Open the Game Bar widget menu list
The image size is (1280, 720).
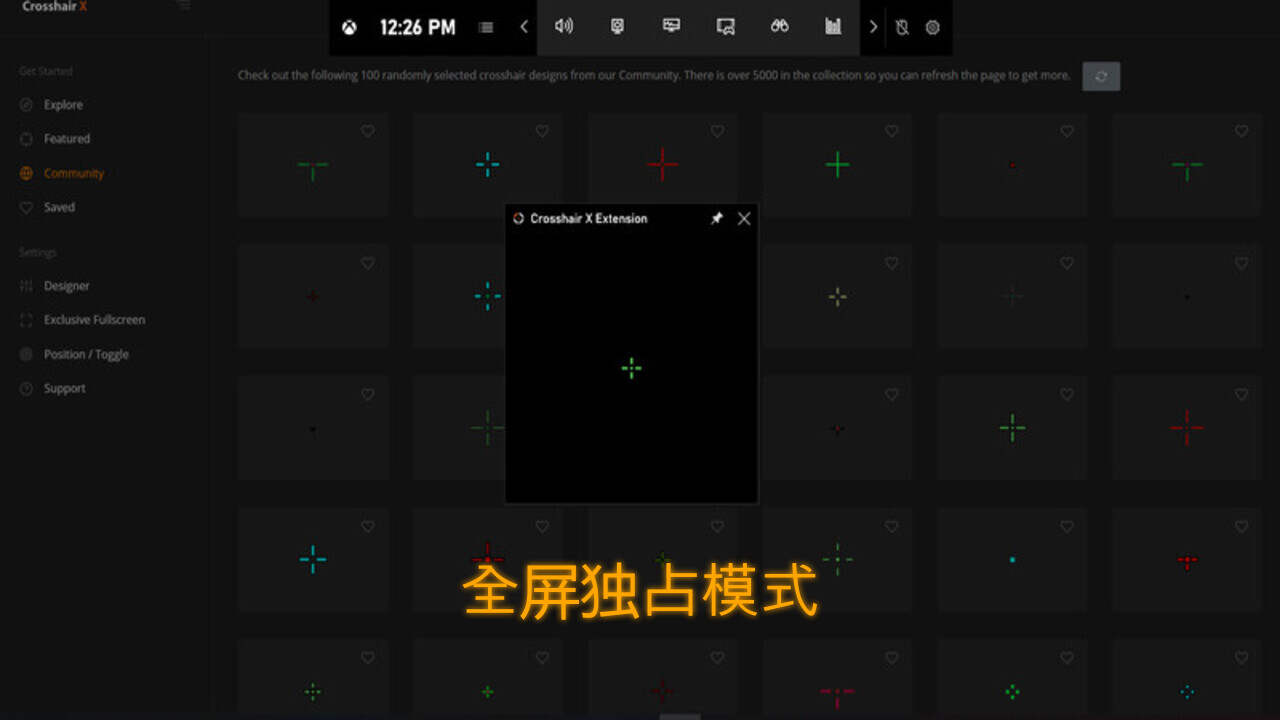[x=486, y=28]
